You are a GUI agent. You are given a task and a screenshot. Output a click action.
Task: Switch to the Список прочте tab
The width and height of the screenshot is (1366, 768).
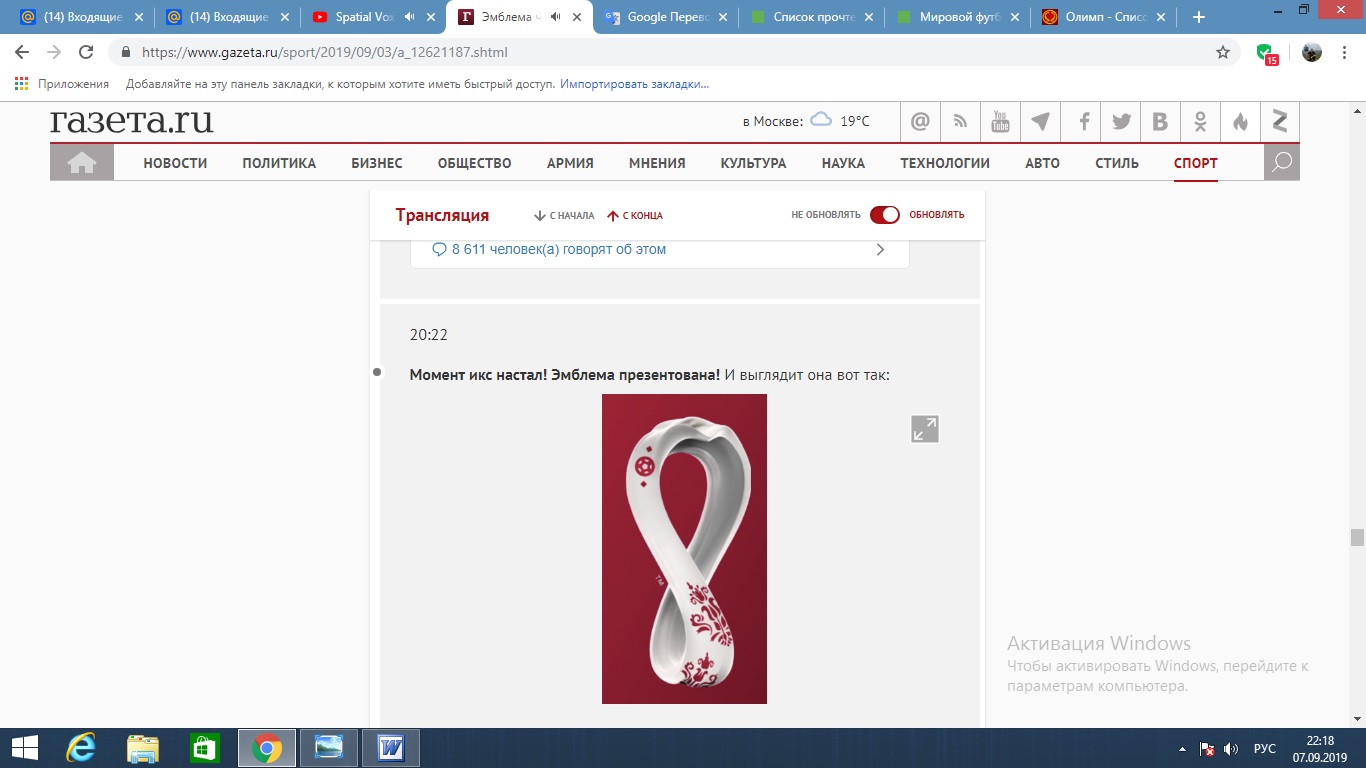click(x=810, y=17)
